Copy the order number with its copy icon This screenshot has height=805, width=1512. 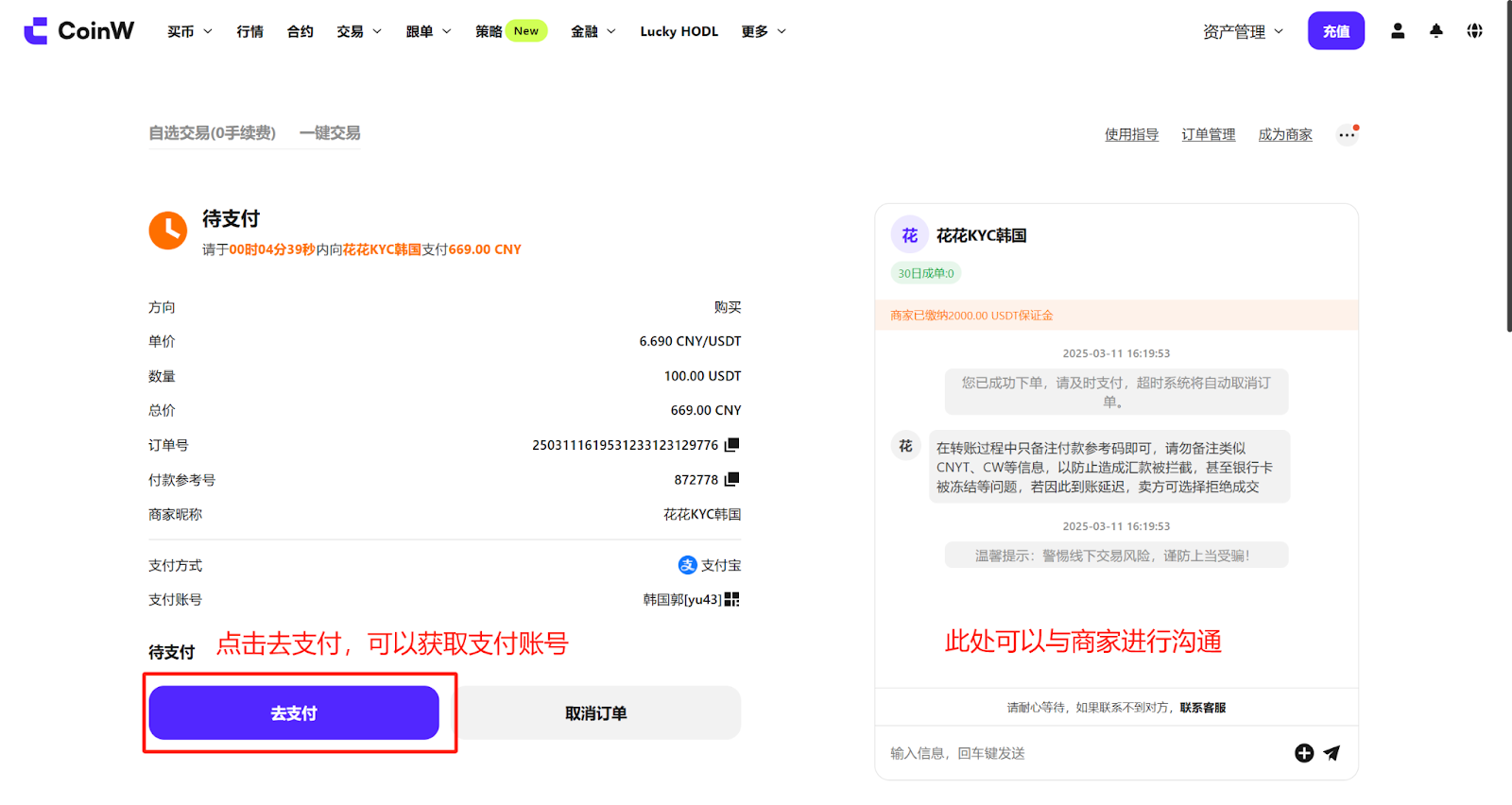click(x=731, y=445)
